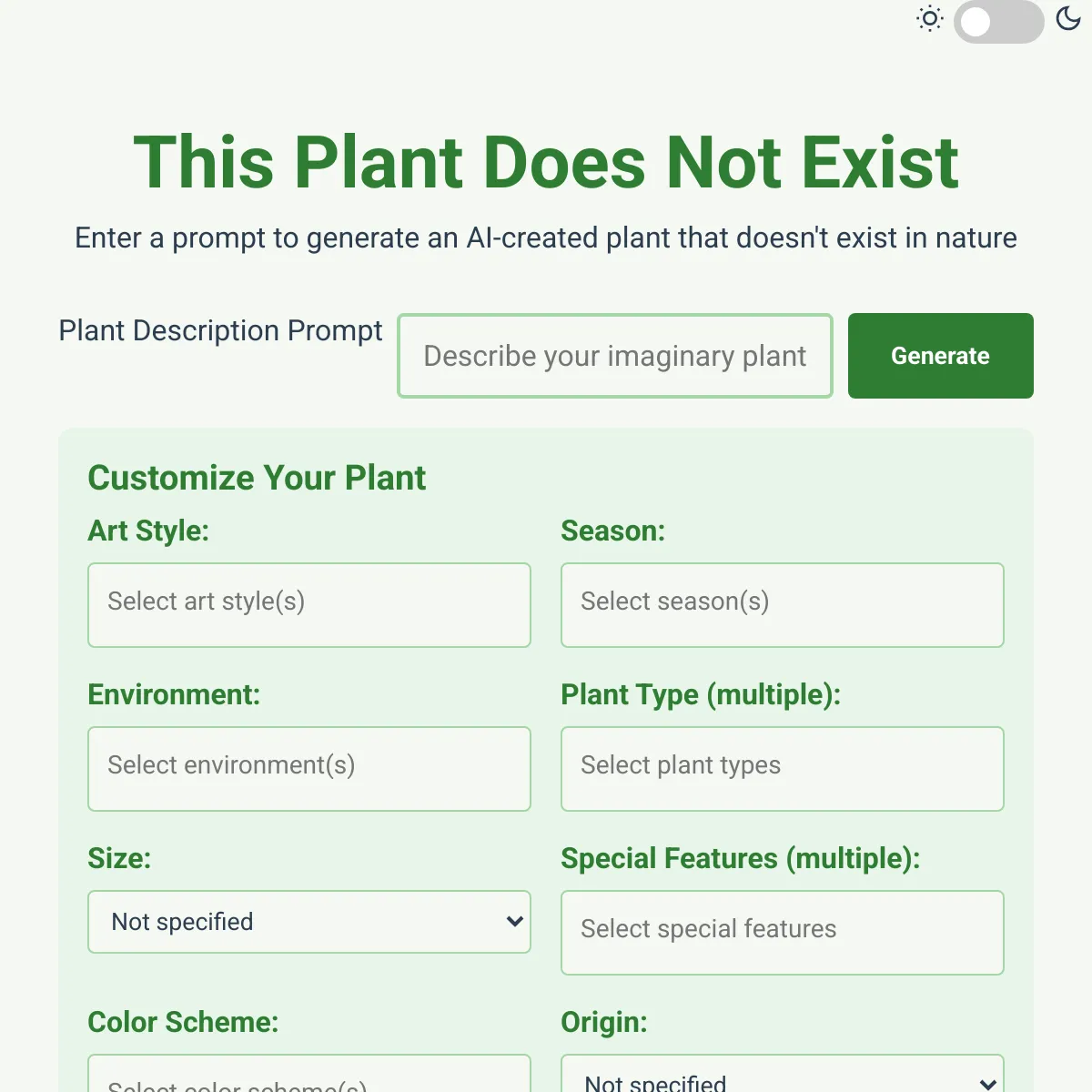
Task: Click the 'Size:' label
Action: tap(119, 858)
